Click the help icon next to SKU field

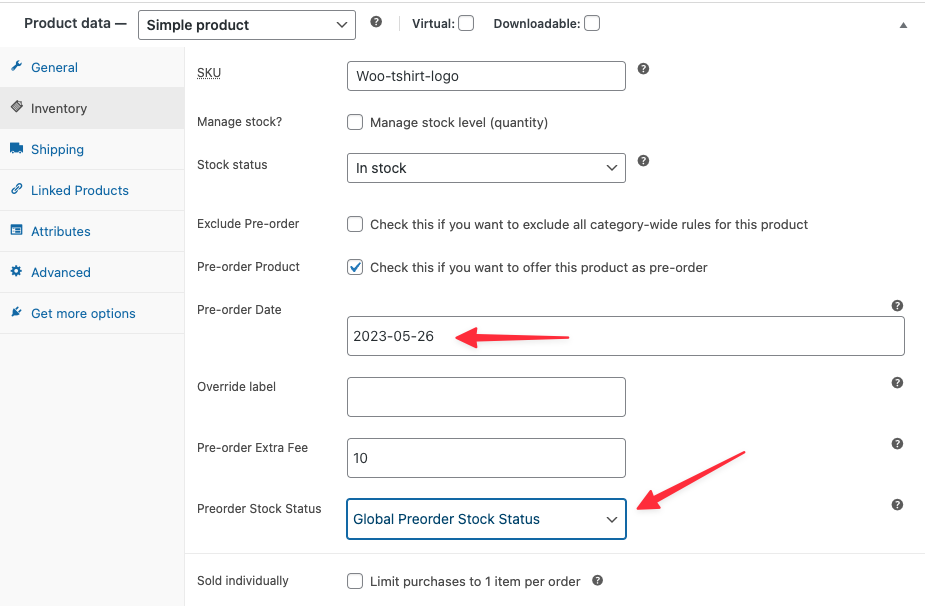(x=643, y=69)
